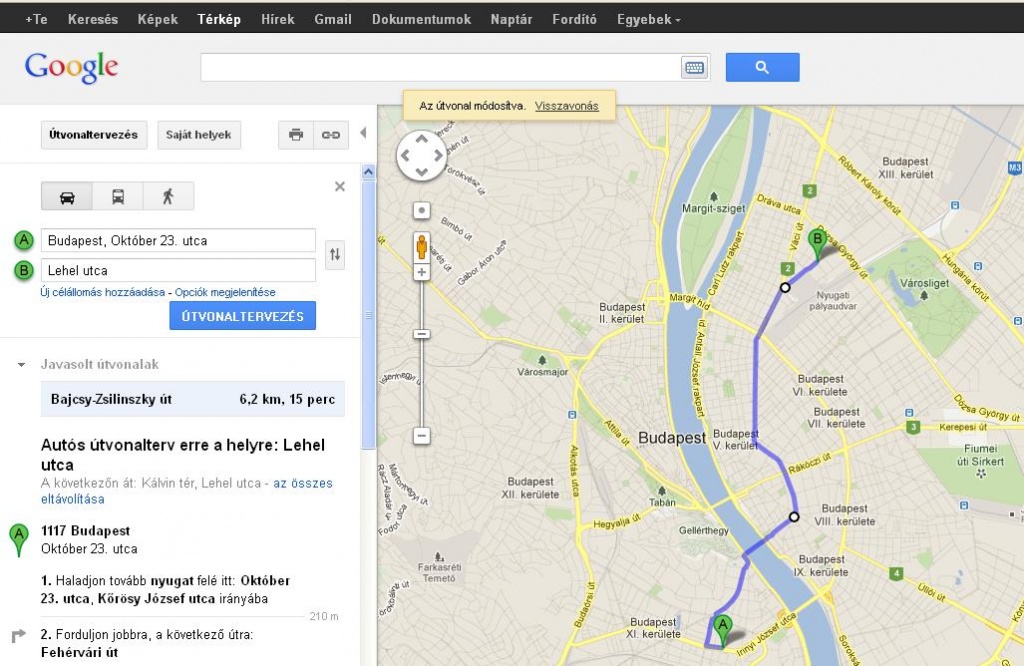Click the right-turn arrow icon at step 2

click(18, 635)
